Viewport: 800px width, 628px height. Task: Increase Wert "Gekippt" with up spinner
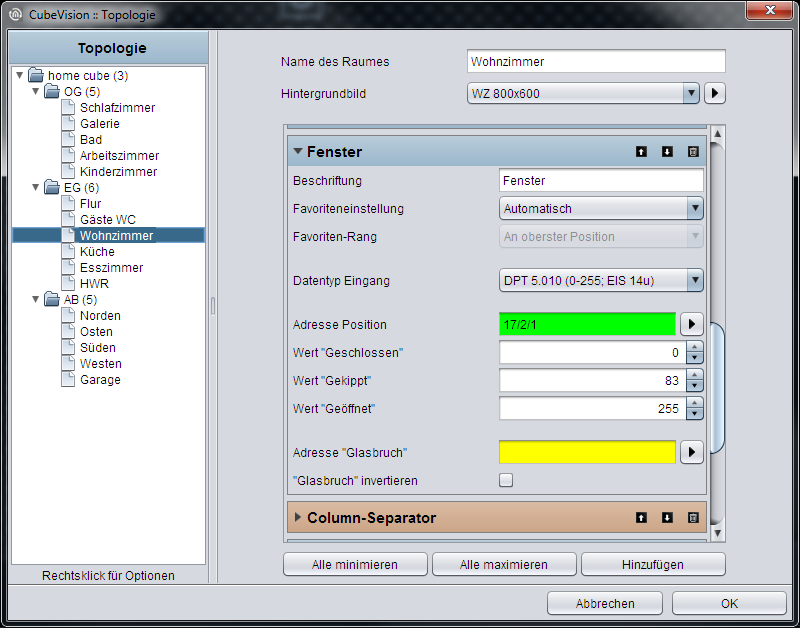(694, 375)
